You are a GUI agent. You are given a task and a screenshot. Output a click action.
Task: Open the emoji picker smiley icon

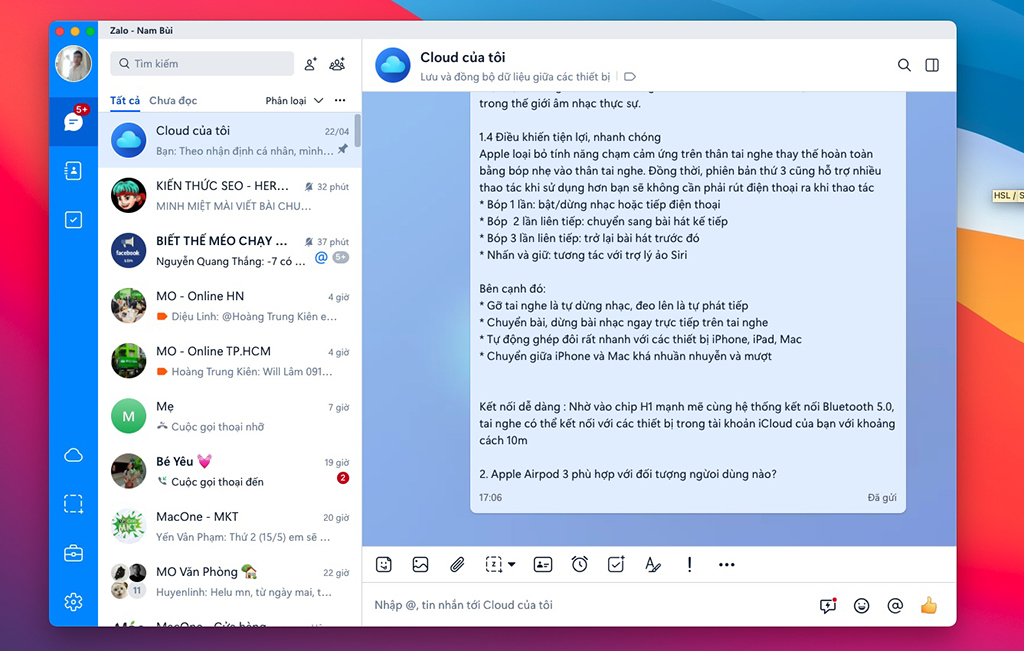click(x=861, y=605)
